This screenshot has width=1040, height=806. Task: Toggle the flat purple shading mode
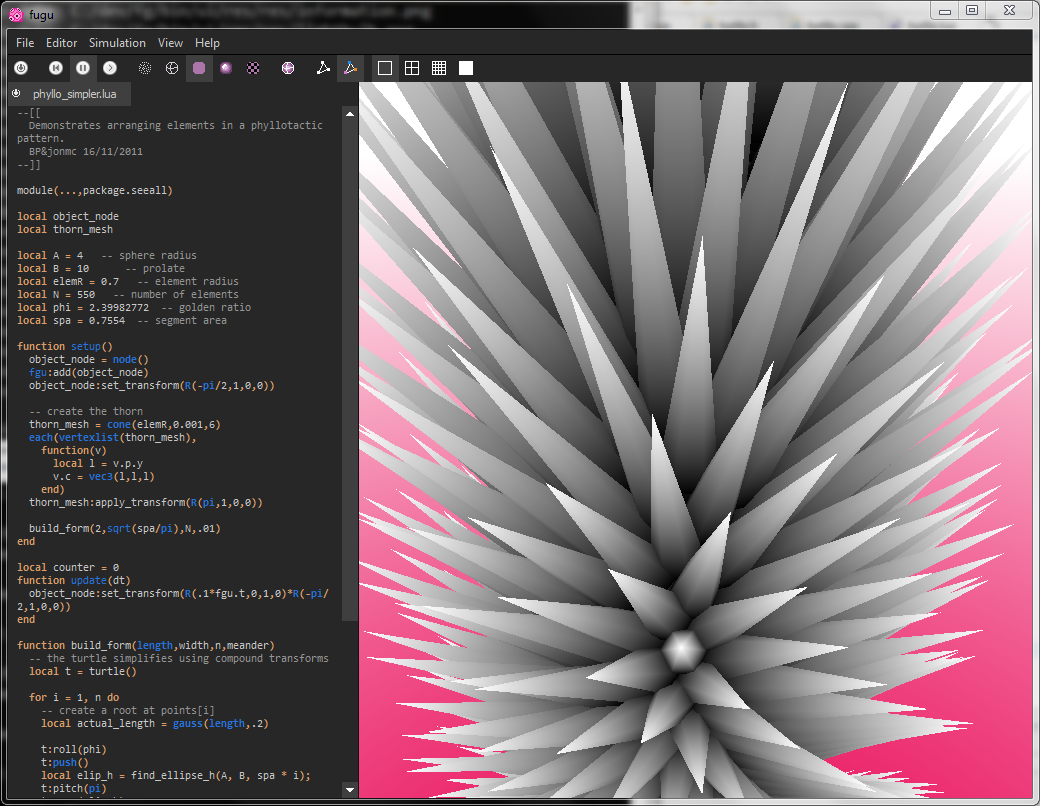pos(199,68)
